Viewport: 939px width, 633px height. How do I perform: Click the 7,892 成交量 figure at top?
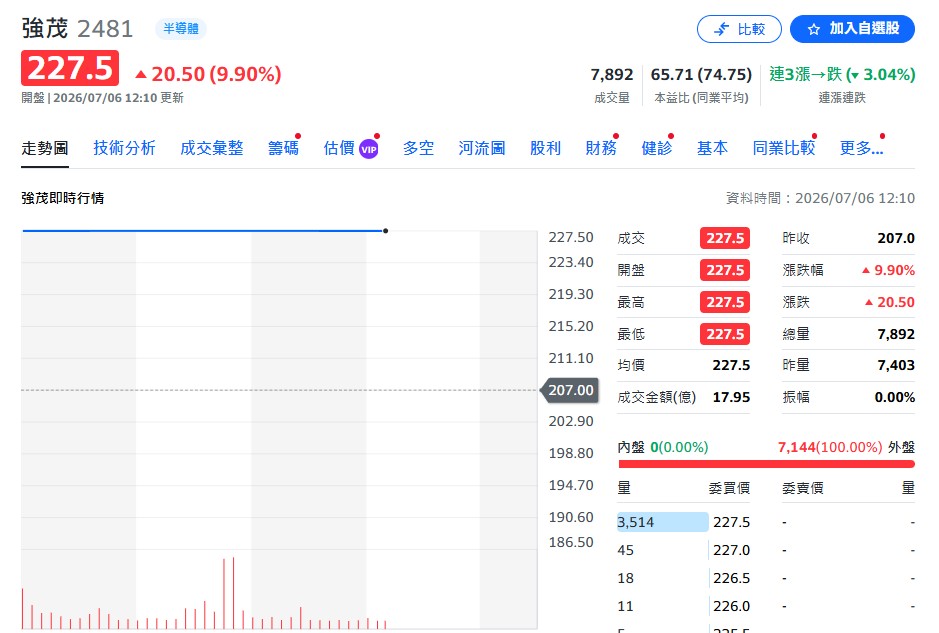tap(611, 74)
